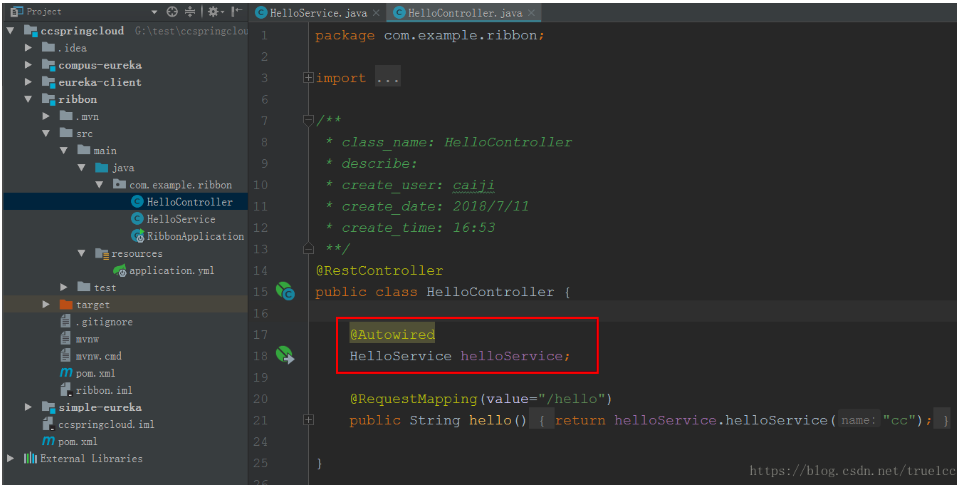This screenshot has height=486, width=957.
Task: Collapse the main folder
Action: pos(64,150)
